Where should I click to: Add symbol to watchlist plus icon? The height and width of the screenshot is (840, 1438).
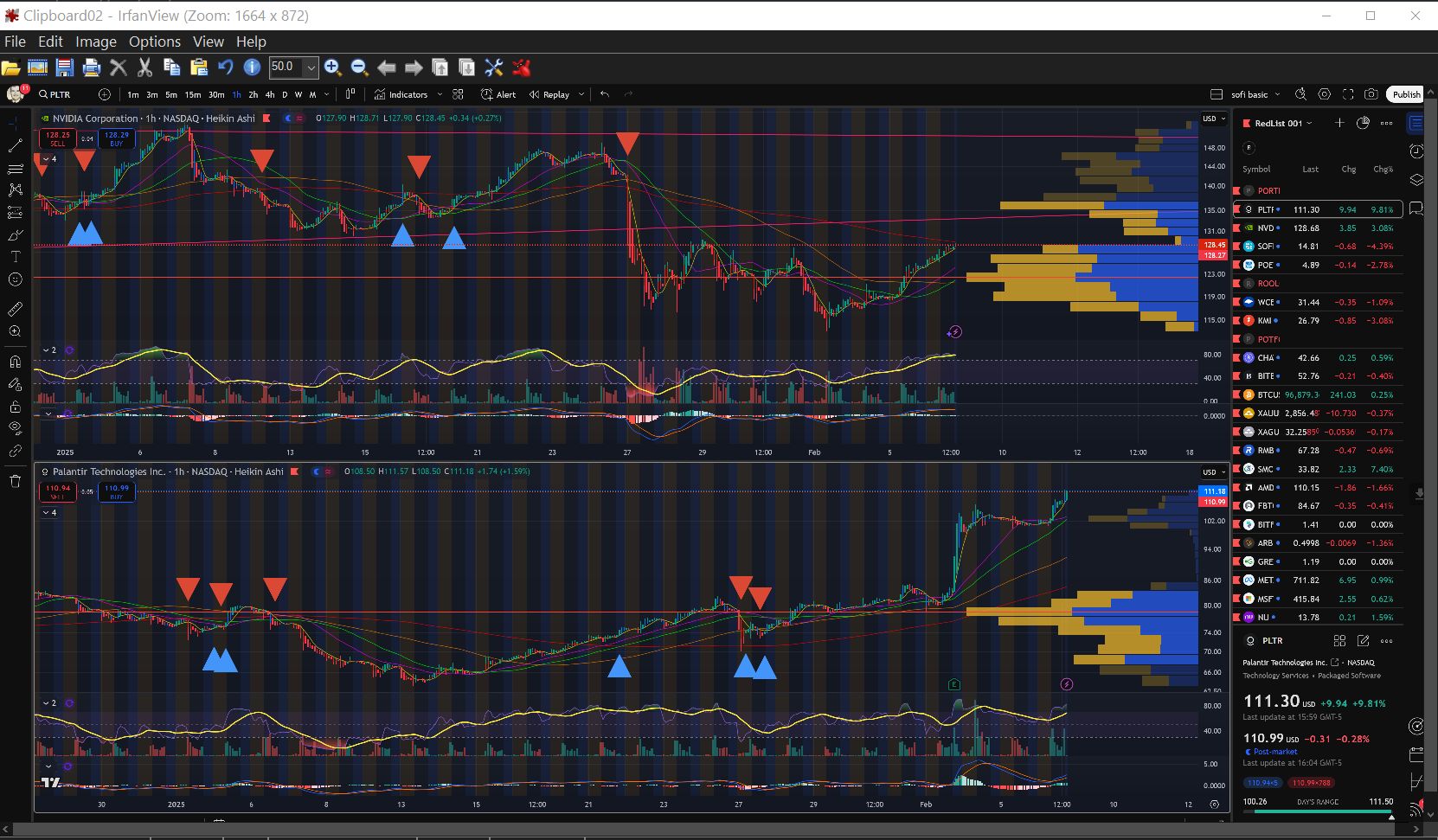pyautogui.click(x=1338, y=123)
